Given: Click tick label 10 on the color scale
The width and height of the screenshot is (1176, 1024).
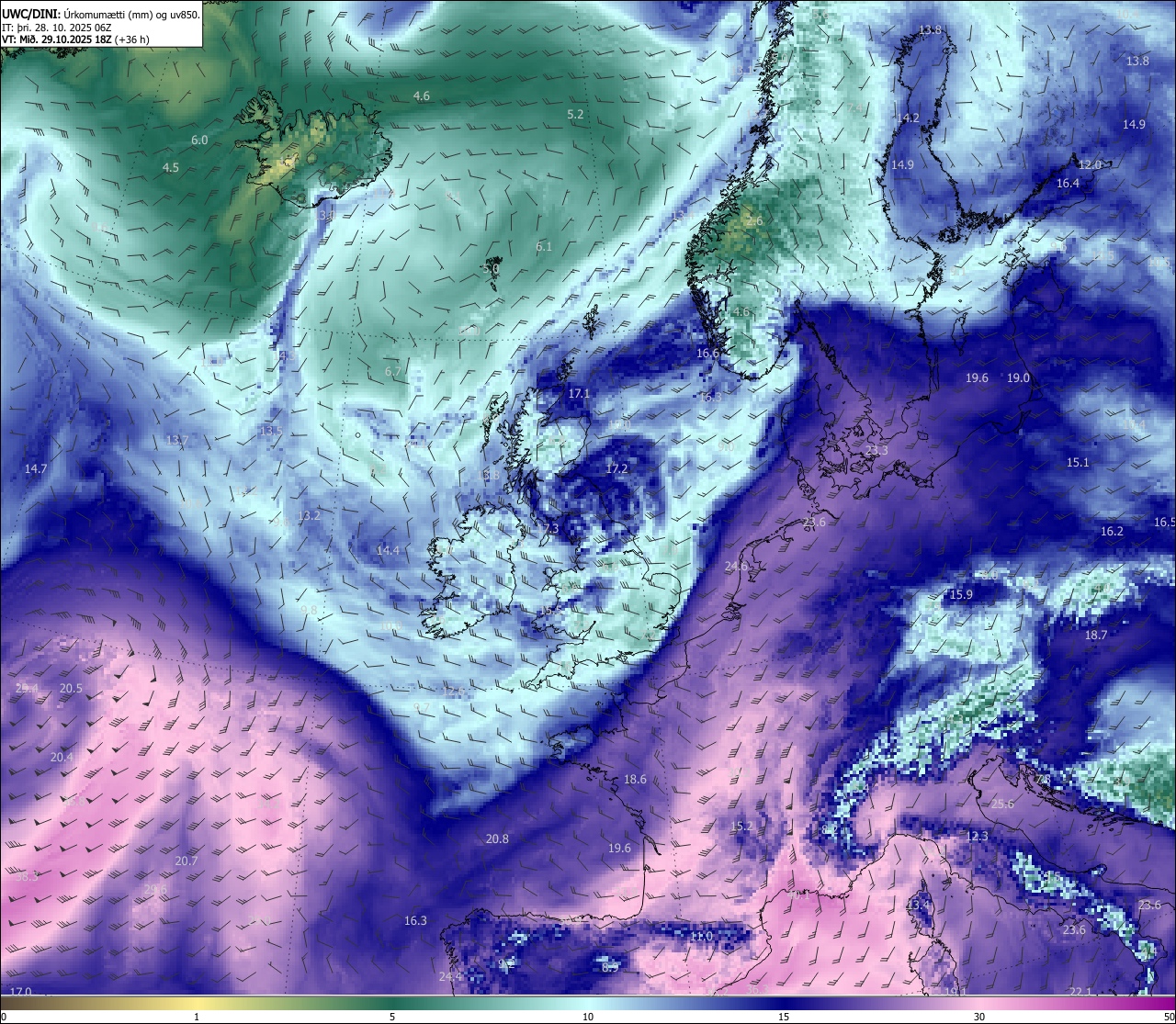Looking at the screenshot, I should [588, 1017].
